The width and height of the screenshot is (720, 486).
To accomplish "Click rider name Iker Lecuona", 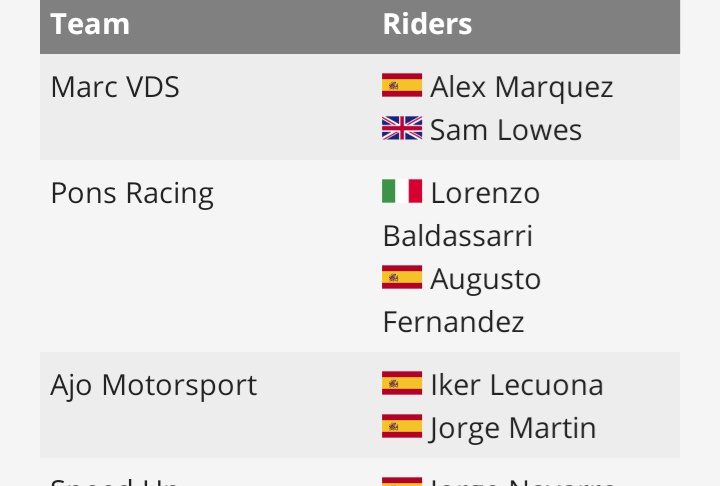I will [x=516, y=385].
